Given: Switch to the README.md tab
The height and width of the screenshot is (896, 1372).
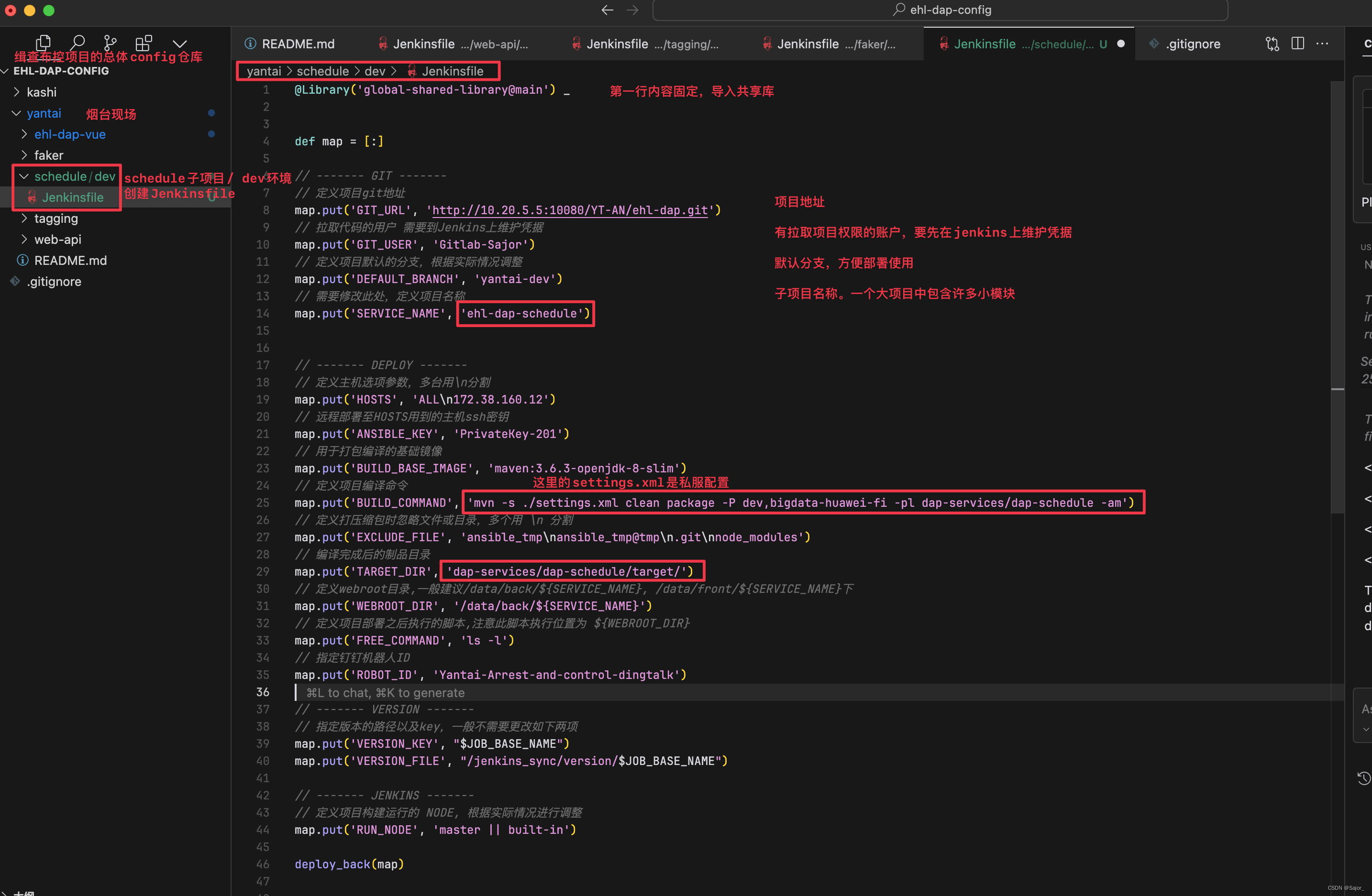Looking at the screenshot, I should pyautogui.click(x=298, y=44).
